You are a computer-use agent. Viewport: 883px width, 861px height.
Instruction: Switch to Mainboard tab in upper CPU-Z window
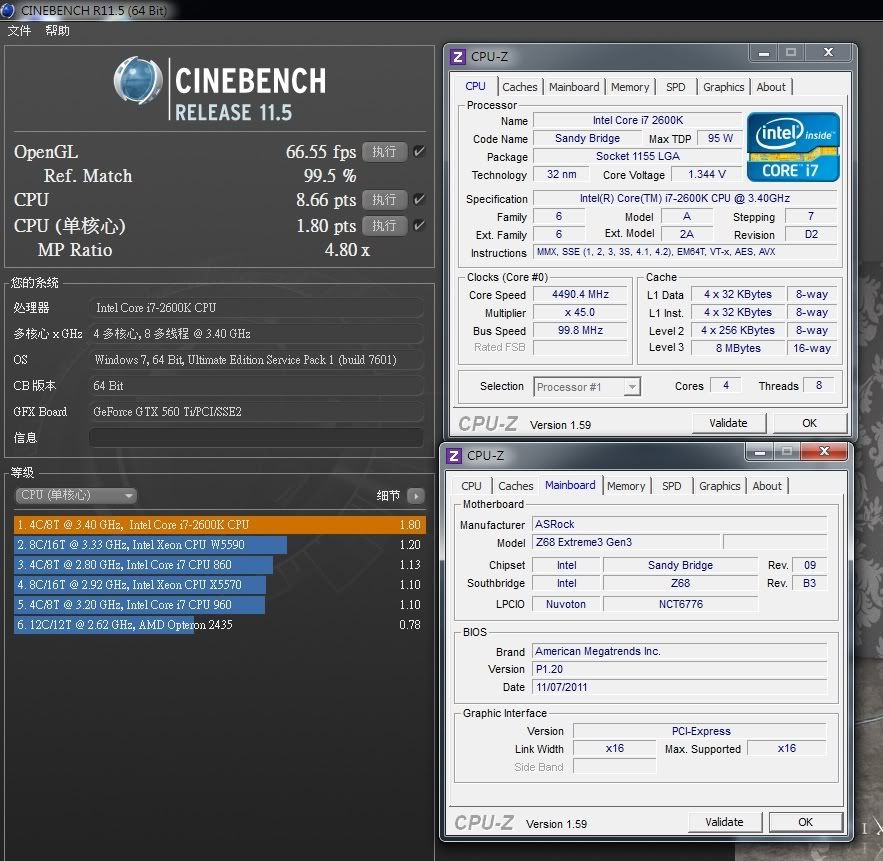pyautogui.click(x=574, y=87)
